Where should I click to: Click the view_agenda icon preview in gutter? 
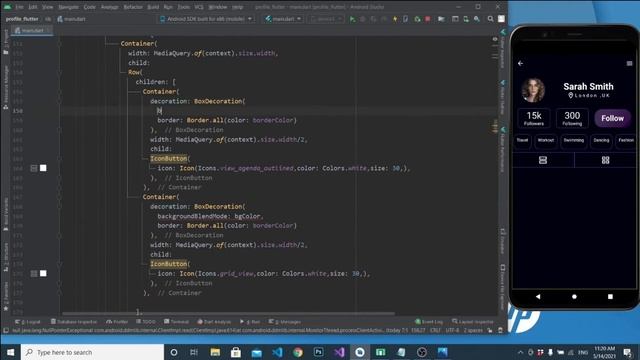point(34,168)
